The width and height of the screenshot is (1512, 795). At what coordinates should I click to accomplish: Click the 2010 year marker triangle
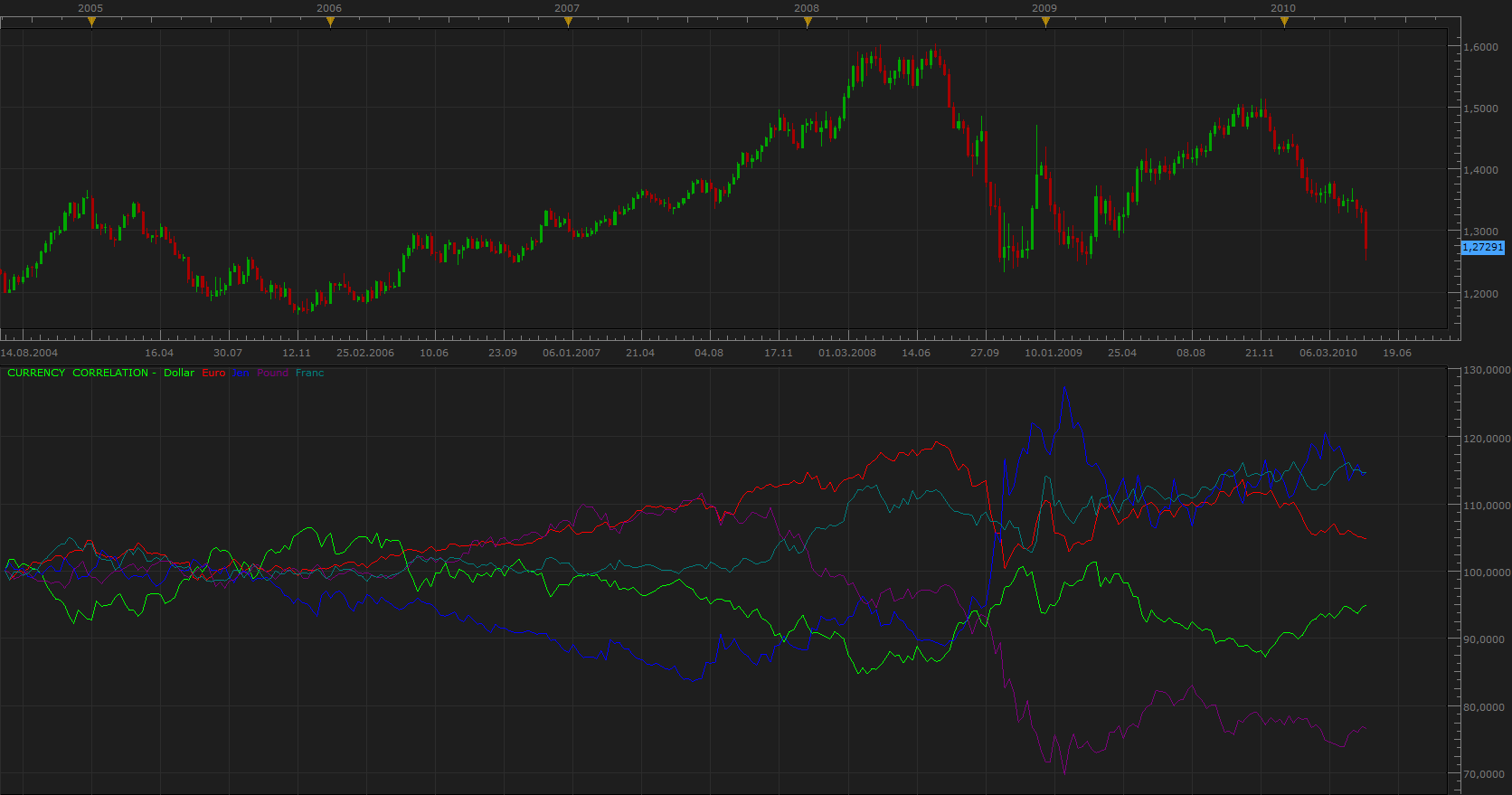(1284, 23)
